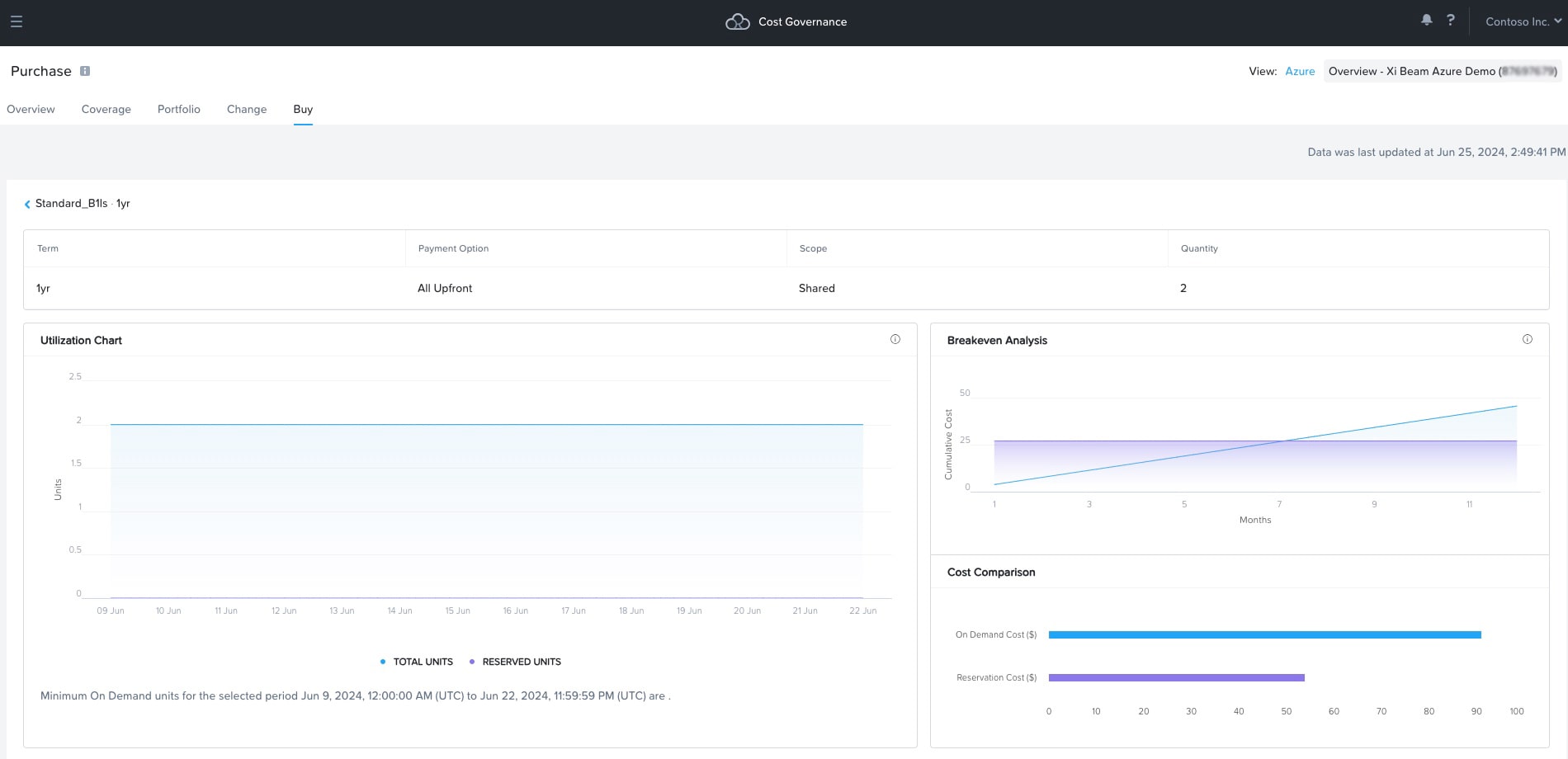Switch to the Portfolio tab

pos(179,109)
